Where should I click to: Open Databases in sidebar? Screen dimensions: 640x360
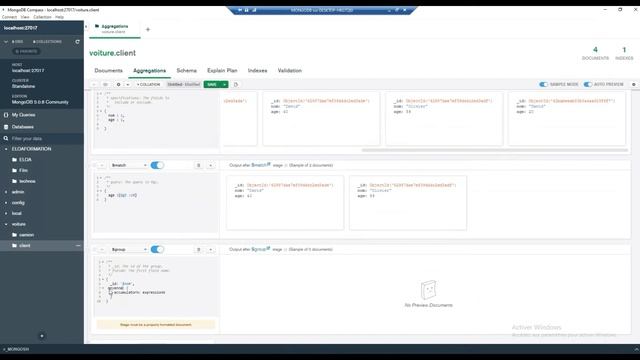(22, 127)
